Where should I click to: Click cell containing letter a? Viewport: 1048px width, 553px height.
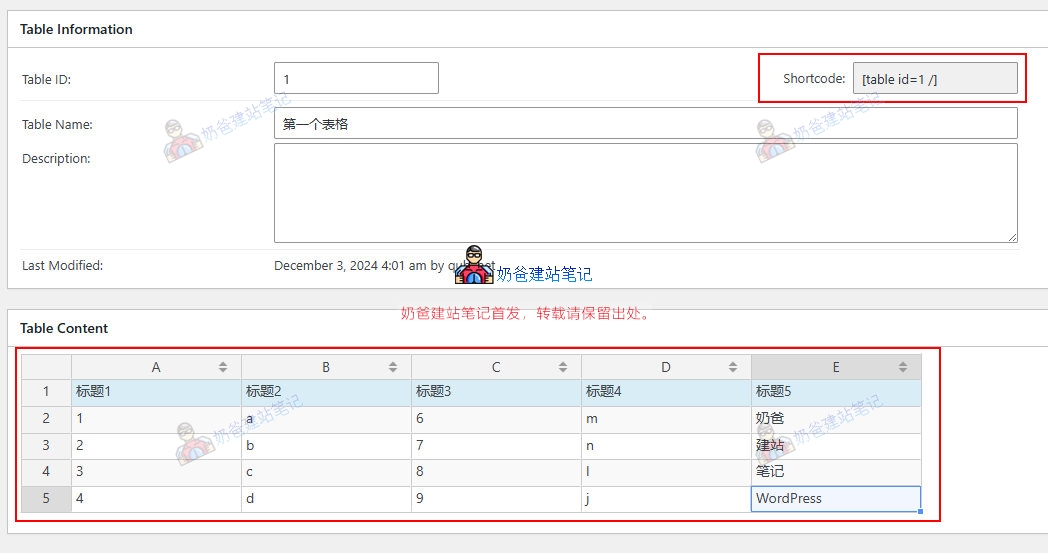coord(326,419)
